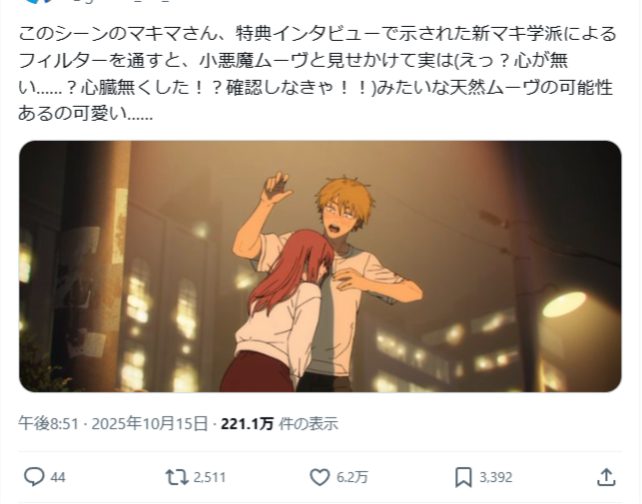Click the 件の表示 views label
This screenshot has width=642, height=504.
click(x=308, y=423)
